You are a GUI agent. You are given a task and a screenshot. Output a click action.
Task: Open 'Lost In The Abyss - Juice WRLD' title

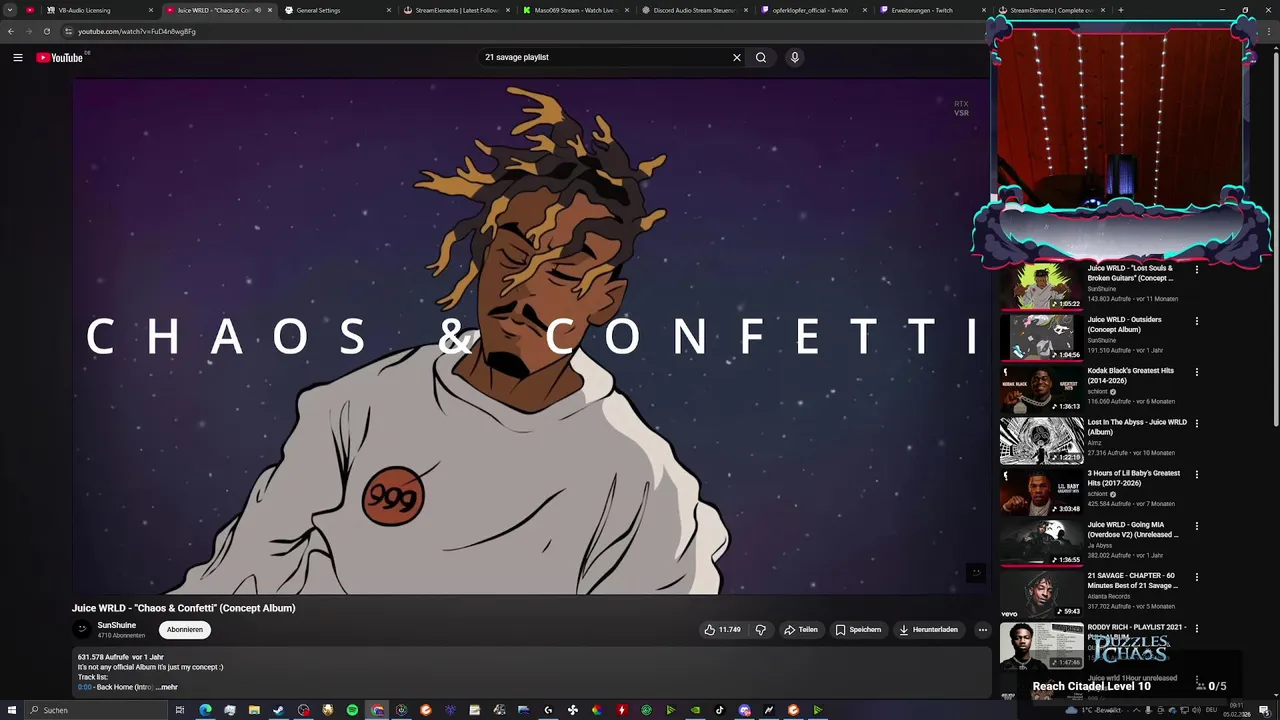pyautogui.click(x=1137, y=427)
